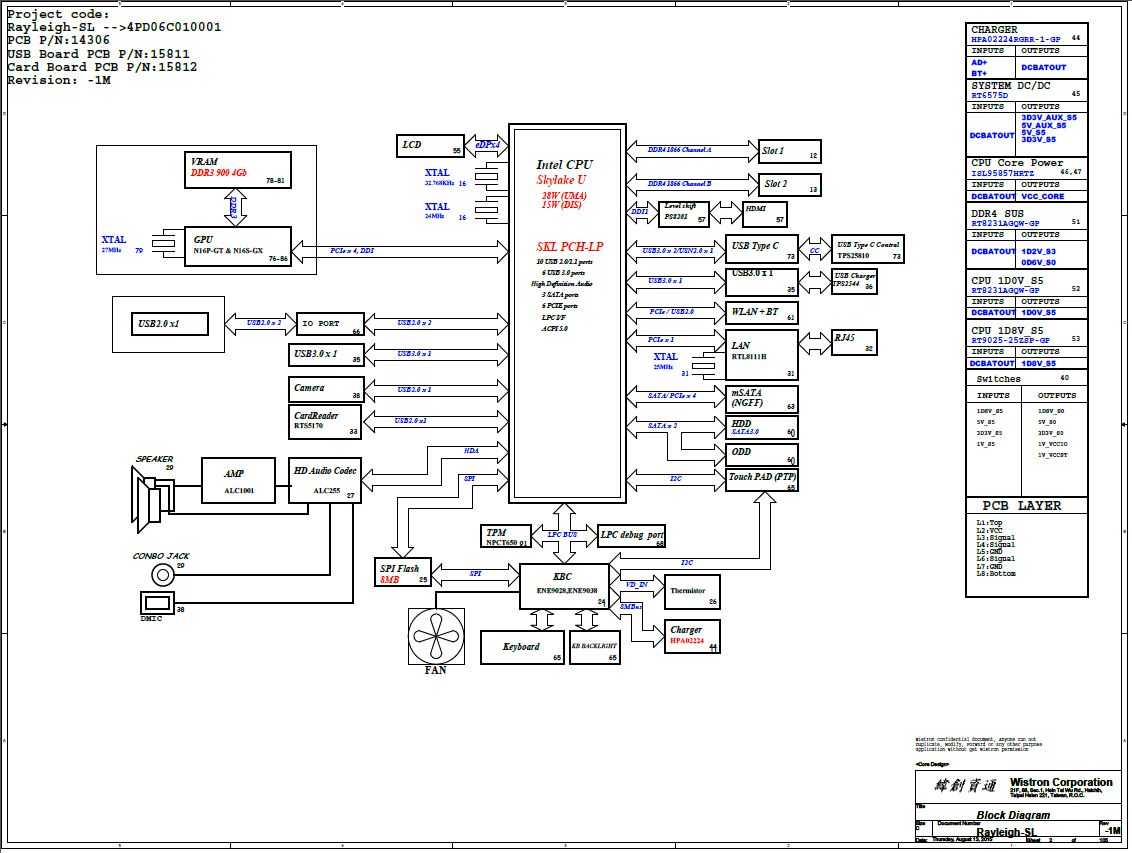Select the Block Diagram title field
This screenshot has height=853, width=1132.
(x=1013, y=815)
